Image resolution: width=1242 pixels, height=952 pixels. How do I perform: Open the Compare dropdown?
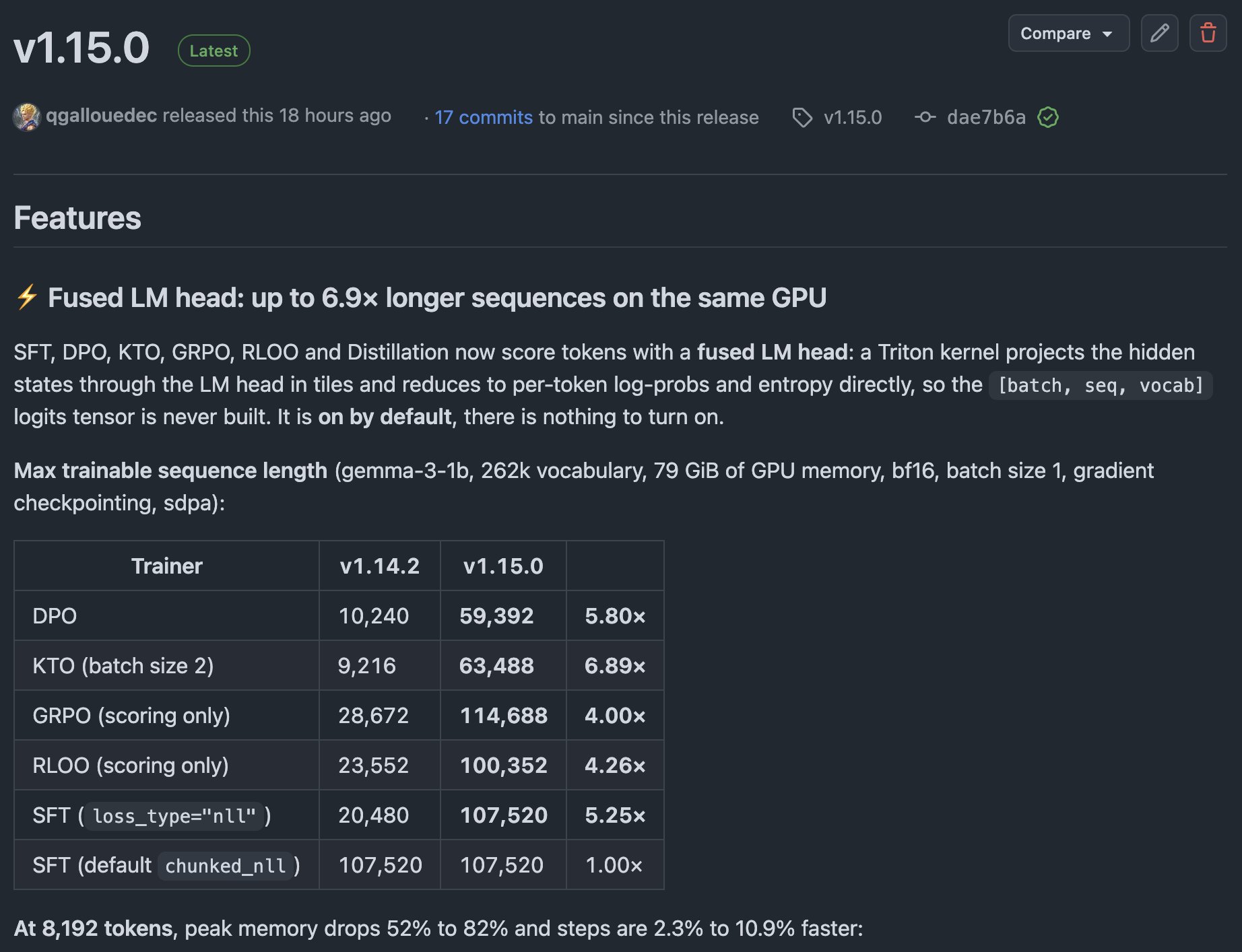[x=1068, y=33]
